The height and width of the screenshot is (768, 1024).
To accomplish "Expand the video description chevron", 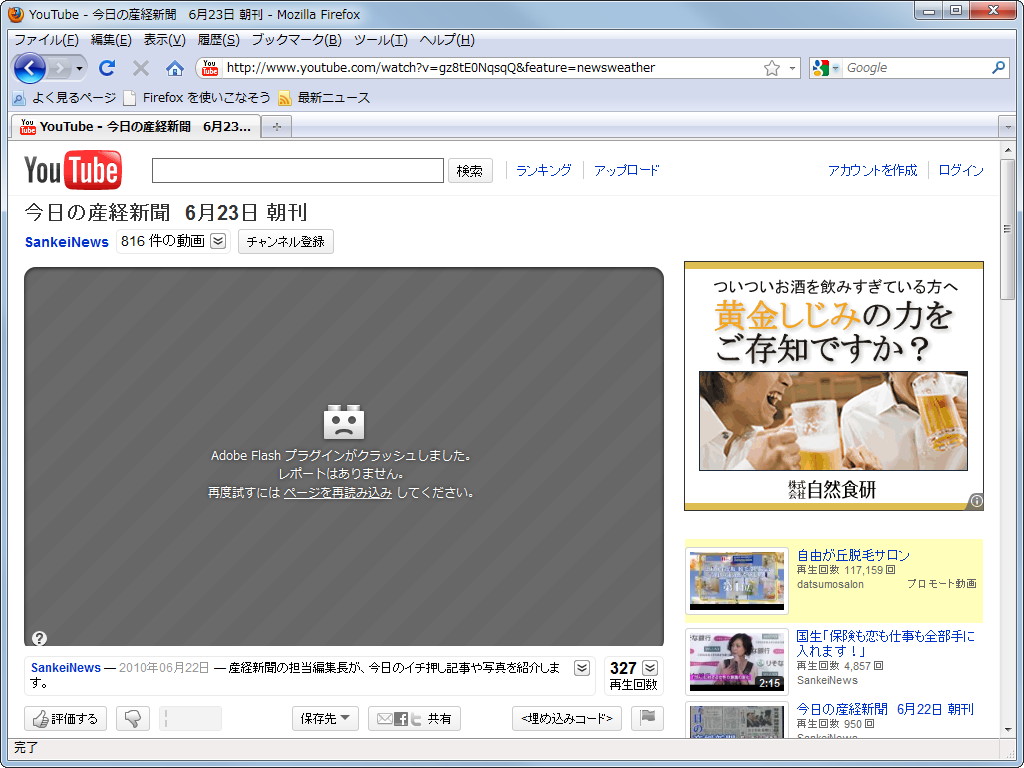I will (x=583, y=668).
